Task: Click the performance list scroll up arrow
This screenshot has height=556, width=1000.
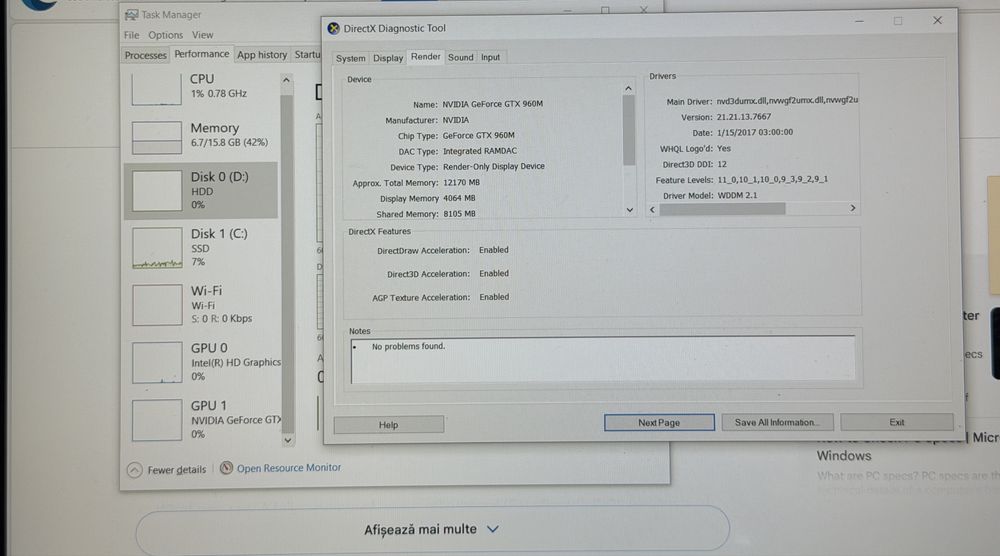Action: click(x=286, y=80)
